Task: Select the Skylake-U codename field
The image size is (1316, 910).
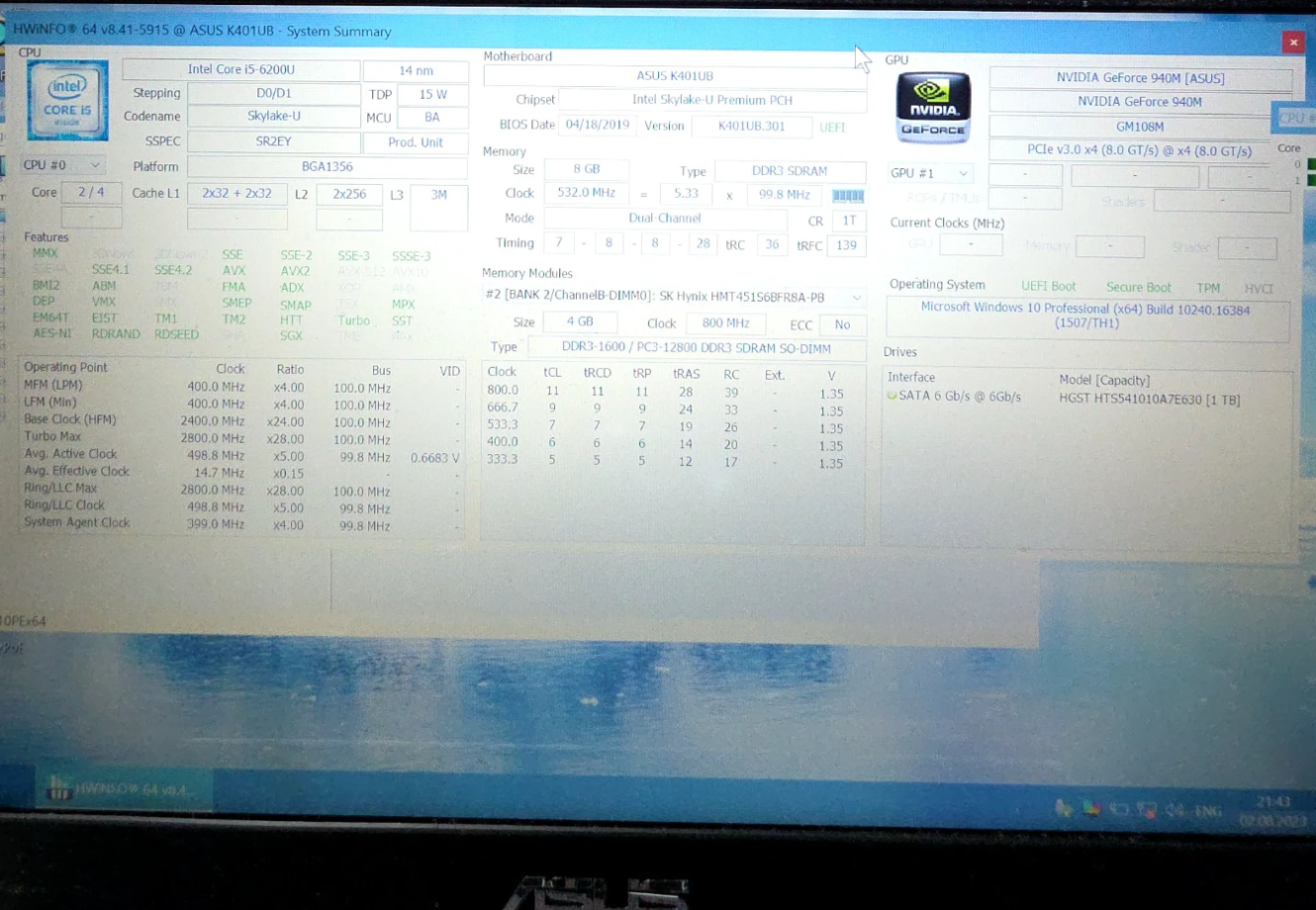Action: tap(273, 116)
